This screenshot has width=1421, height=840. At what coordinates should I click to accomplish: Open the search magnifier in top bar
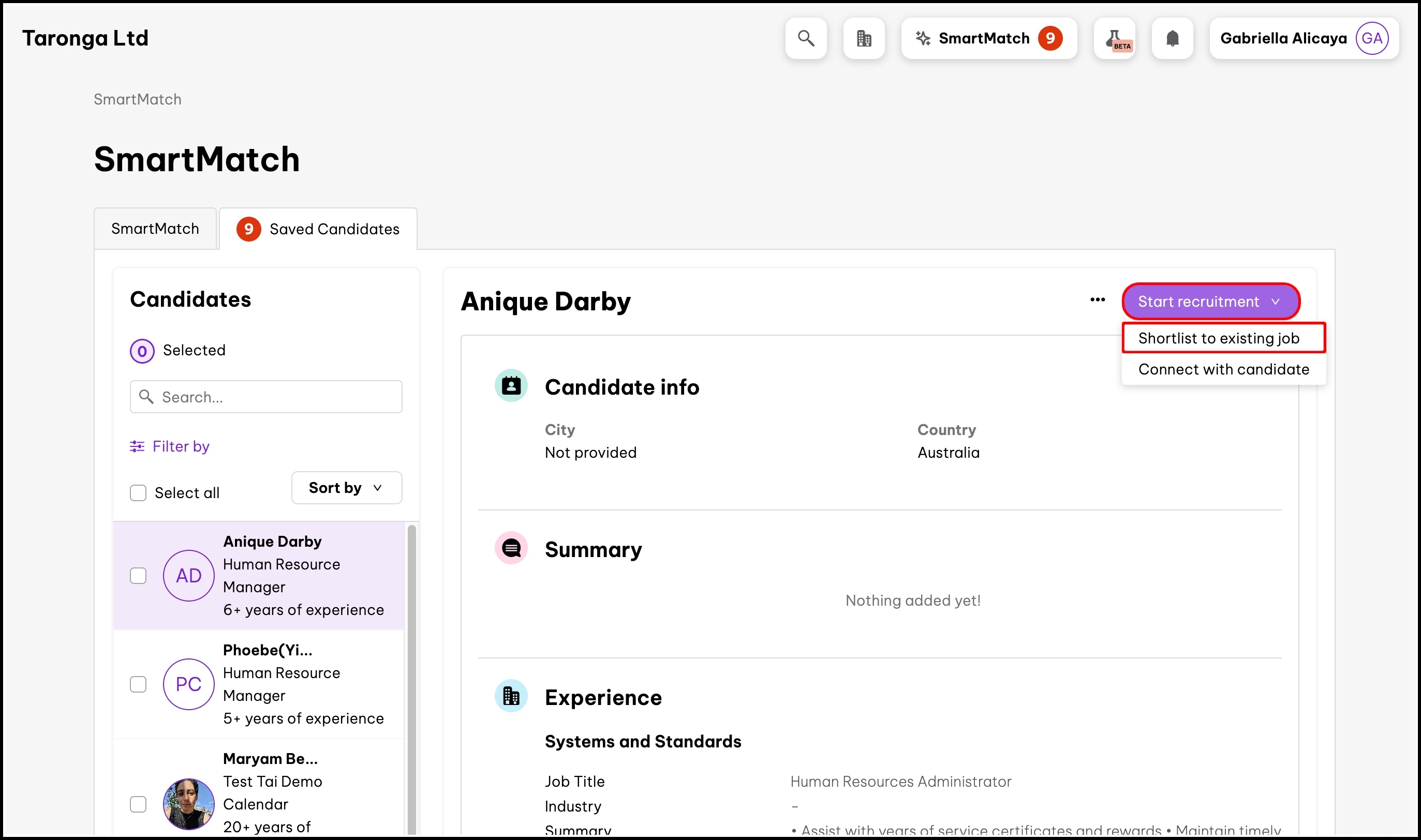(x=806, y=38)
